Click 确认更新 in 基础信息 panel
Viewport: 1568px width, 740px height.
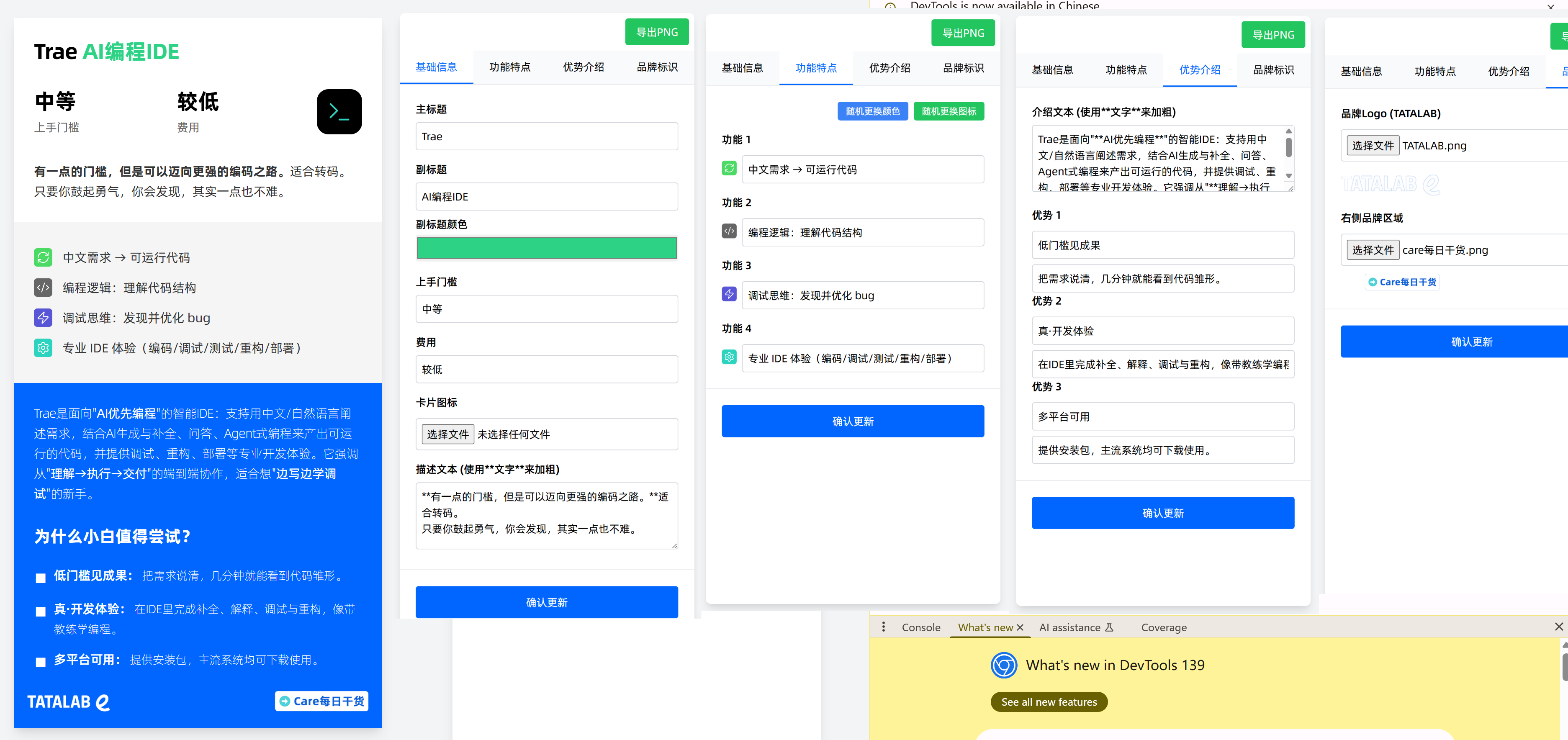[547, 602]
